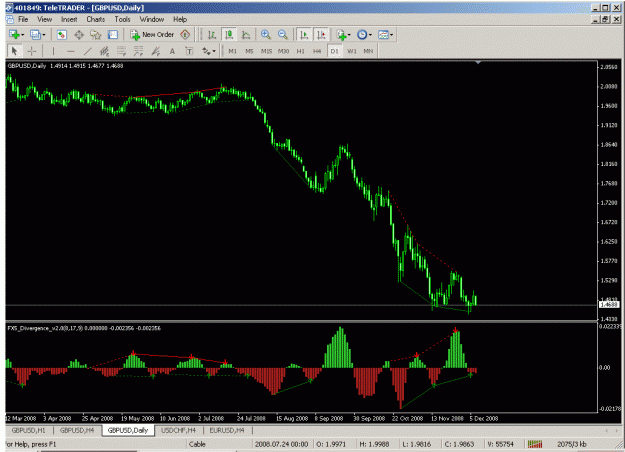The height and width of the screenshot is (452, 625).
Task: Open the Tools menu
Action: tap(122, 19)
